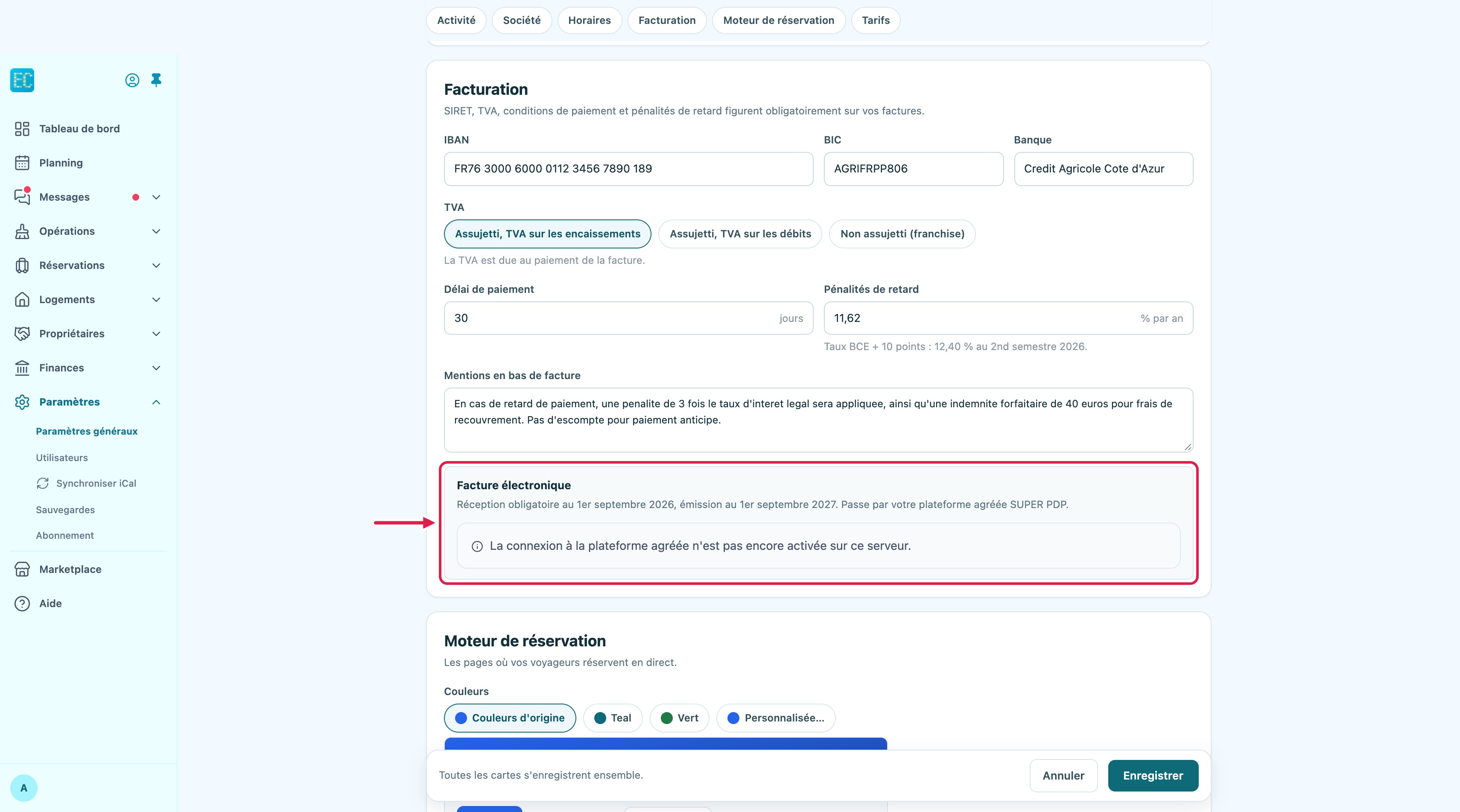This screenshot has height=812, width=1460.
Task: Click the EC app logo
Action: pyautogui.click(x=22, y=80)
